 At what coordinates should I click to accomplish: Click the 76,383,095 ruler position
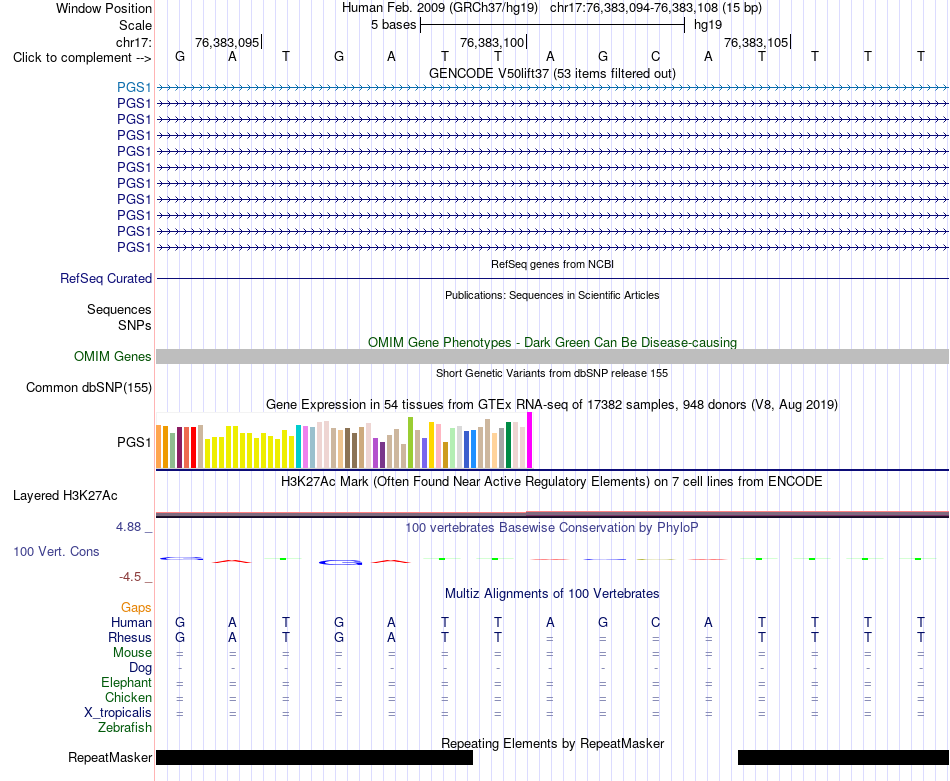(x=227, y=42)
